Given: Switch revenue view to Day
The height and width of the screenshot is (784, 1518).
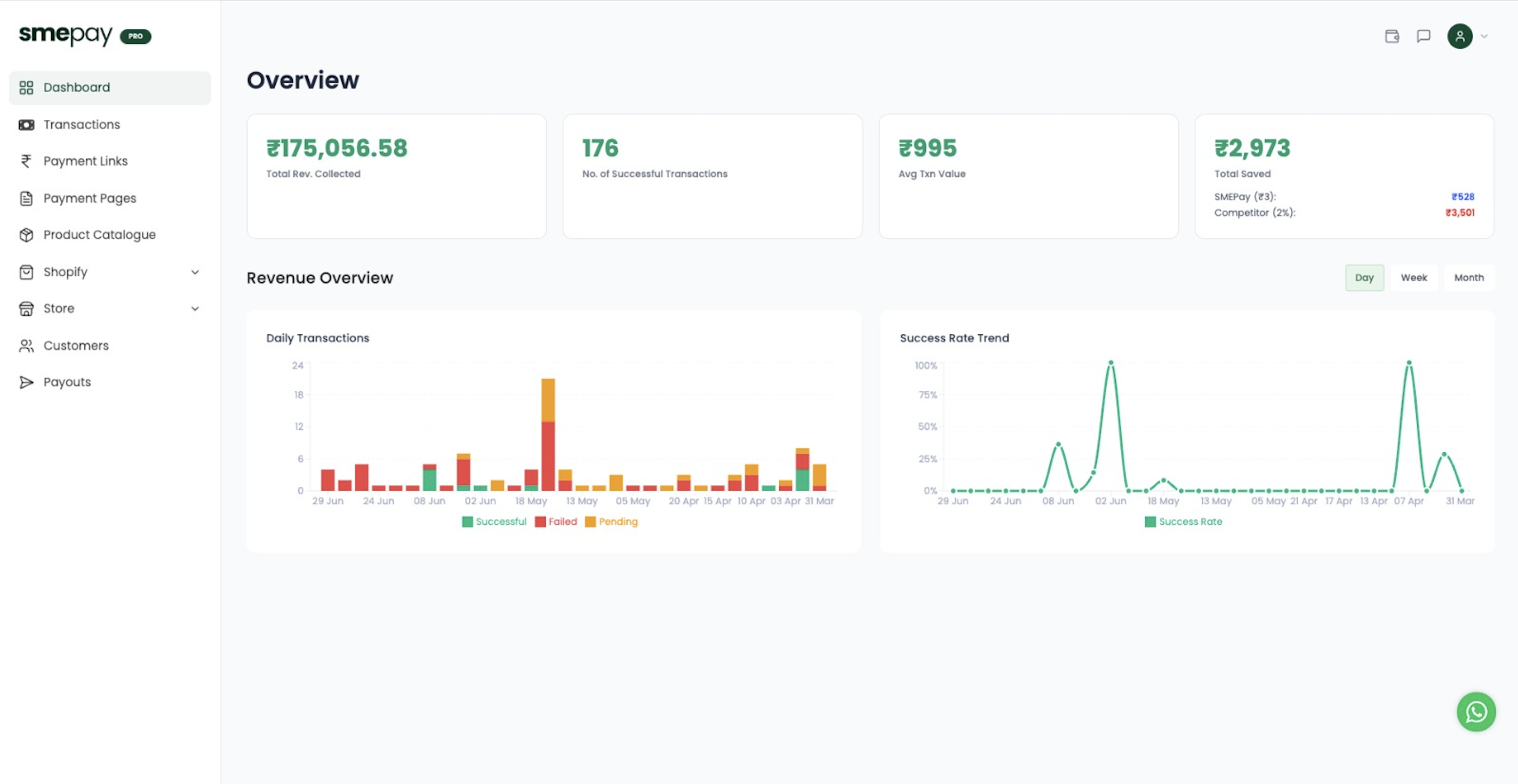Looking at the screenshot, I should (1364, 277).
